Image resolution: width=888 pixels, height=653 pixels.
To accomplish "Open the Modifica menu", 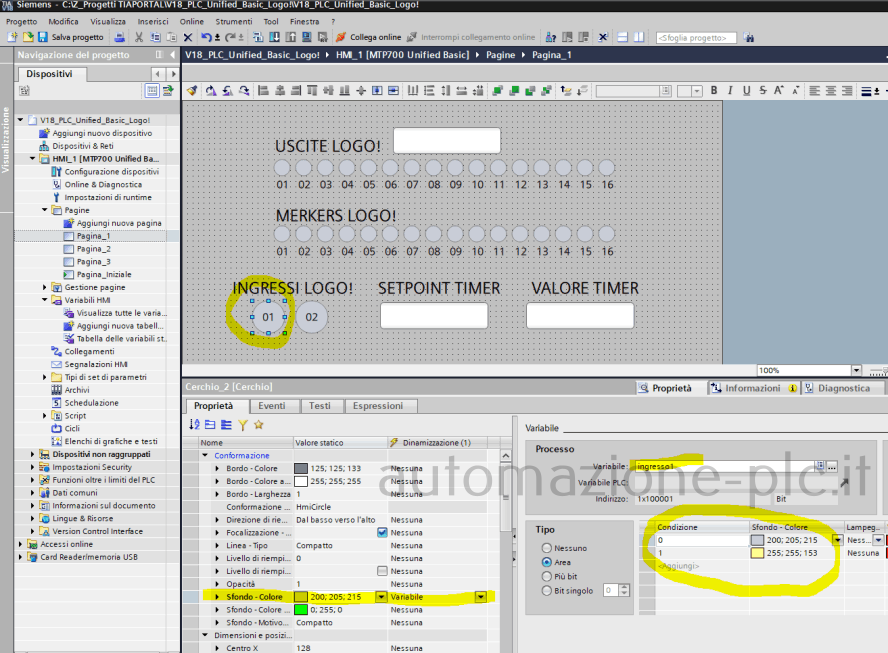I will pyautogui.click(x=63, y=22).
